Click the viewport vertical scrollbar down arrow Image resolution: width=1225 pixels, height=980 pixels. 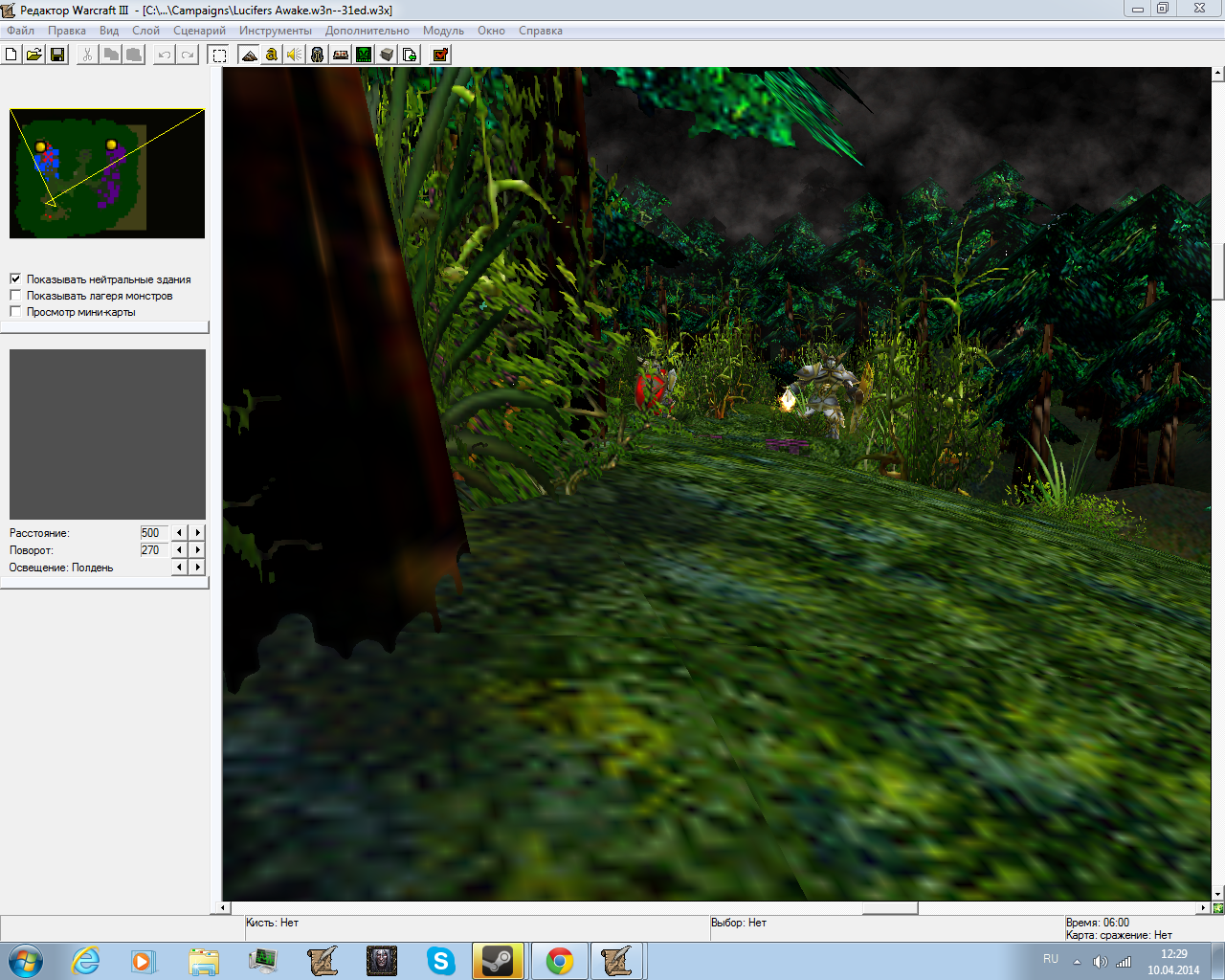[1218, 895]
